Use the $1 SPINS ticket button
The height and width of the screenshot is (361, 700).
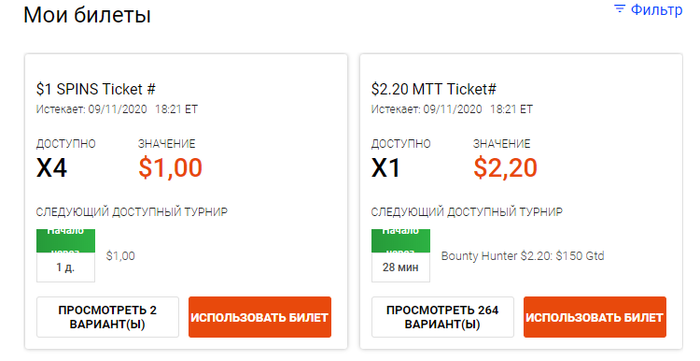tap(260, 317)
